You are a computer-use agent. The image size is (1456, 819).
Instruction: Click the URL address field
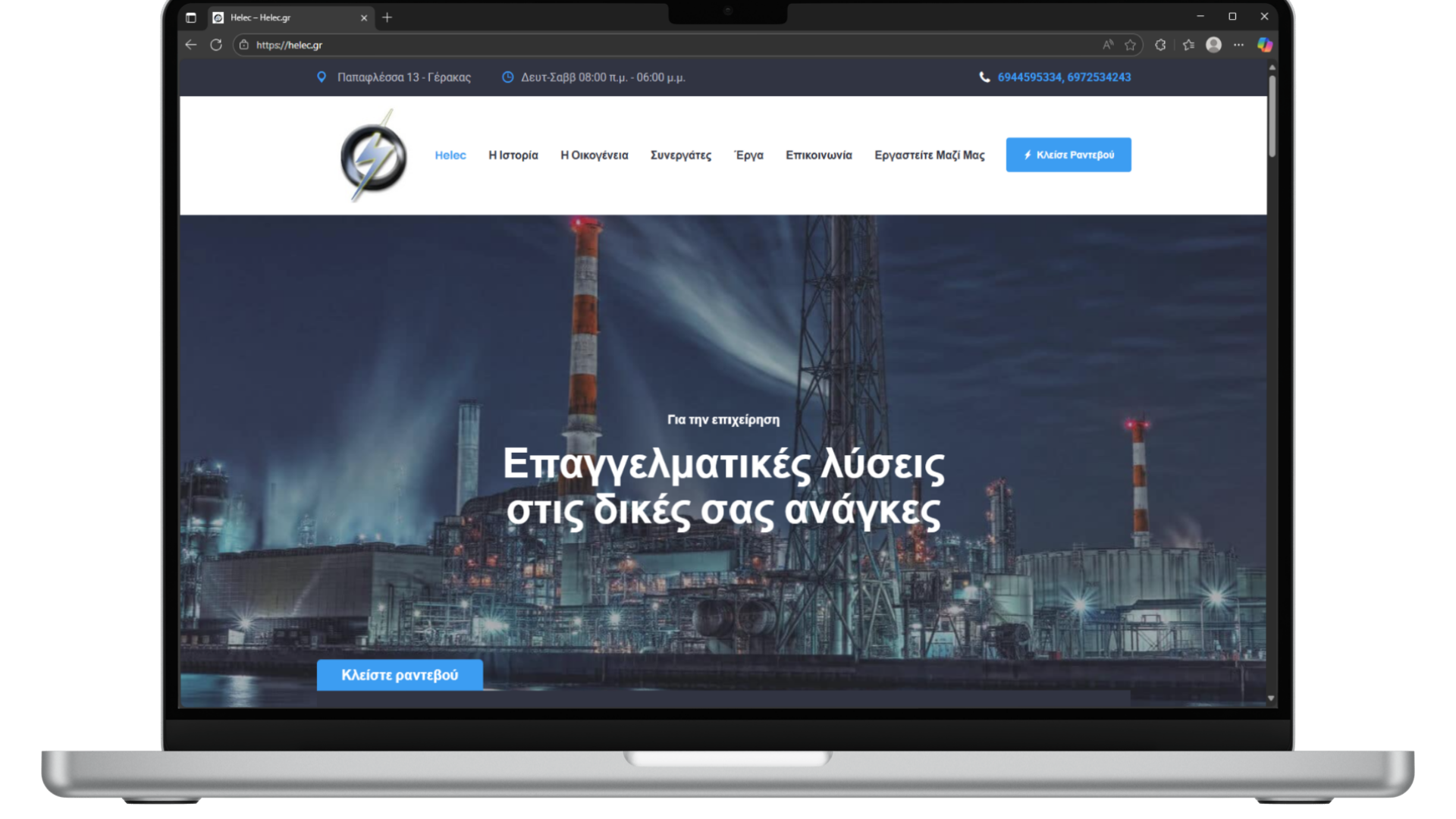607,45
